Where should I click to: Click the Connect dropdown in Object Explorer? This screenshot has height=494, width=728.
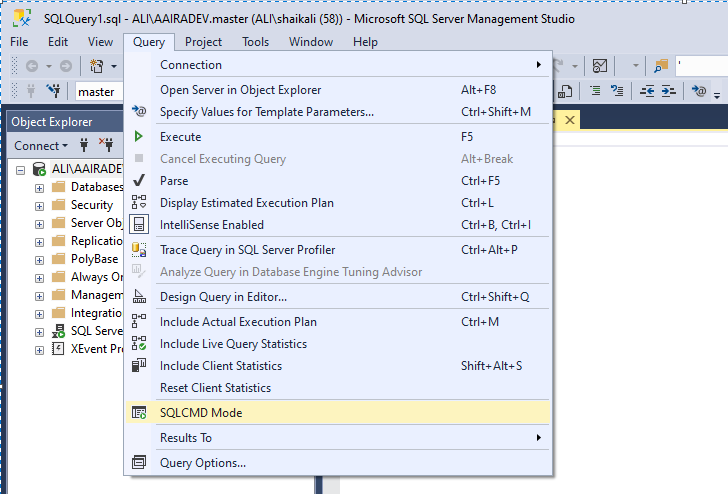click(41, 146)
